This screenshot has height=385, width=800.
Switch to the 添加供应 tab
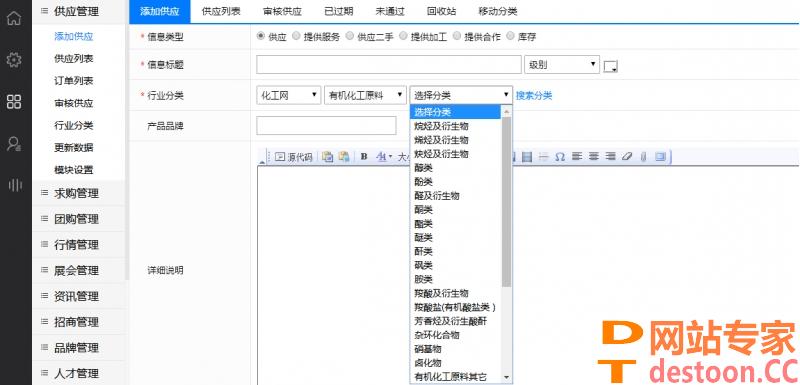[x=160, y=11]
